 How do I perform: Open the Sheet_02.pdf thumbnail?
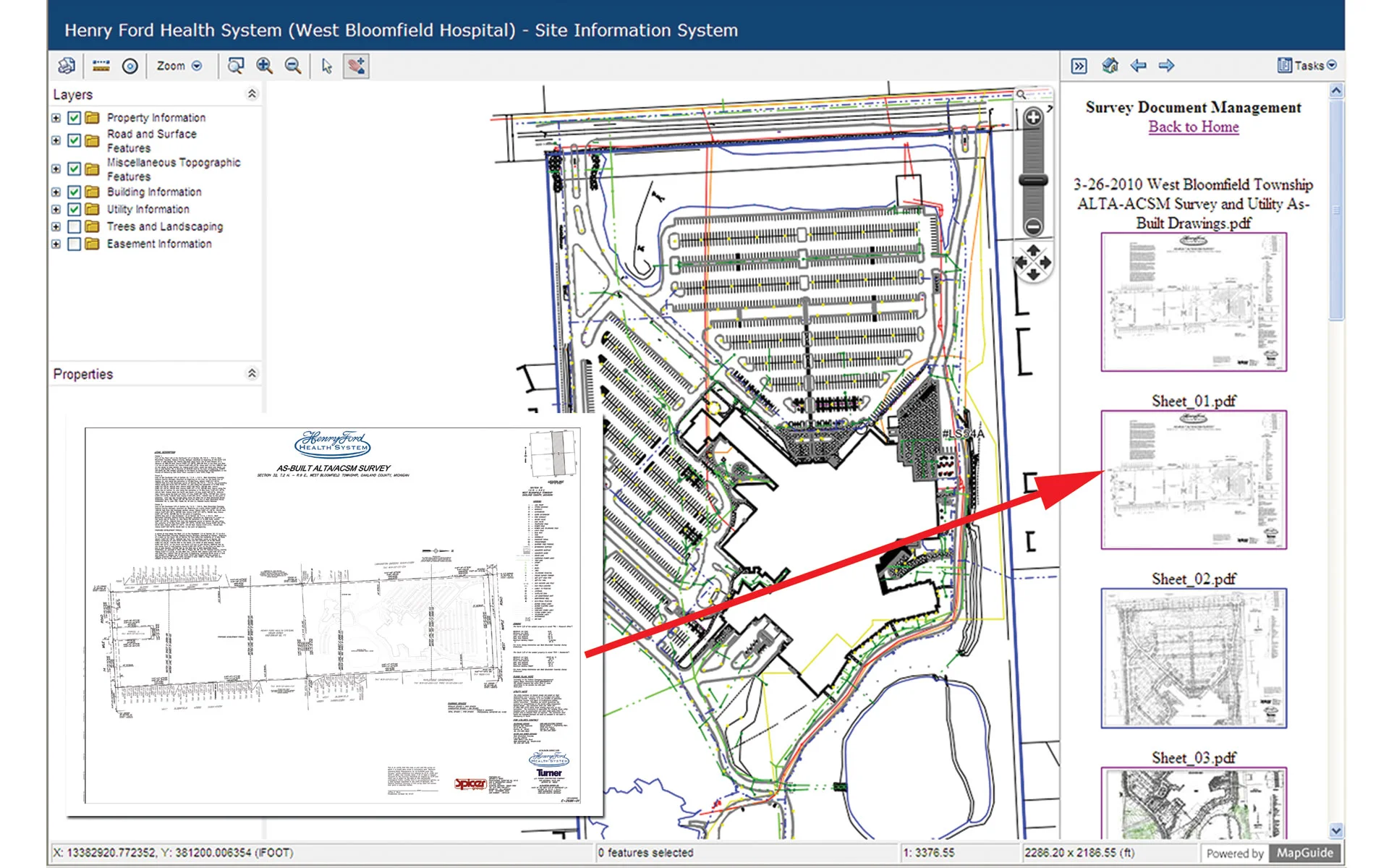(1193, 658)
